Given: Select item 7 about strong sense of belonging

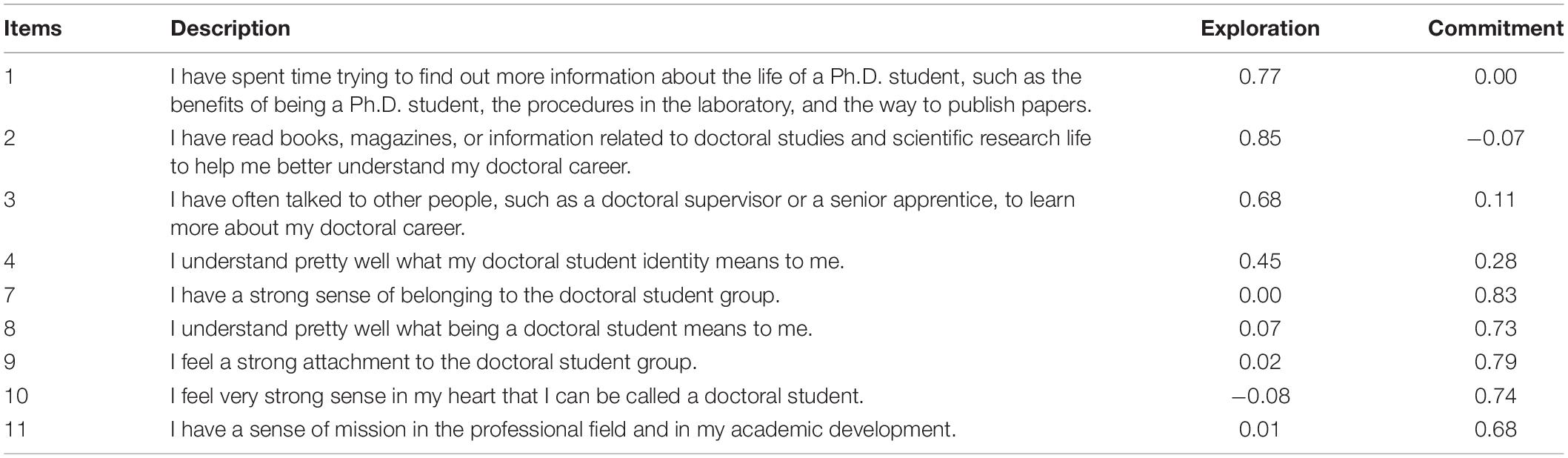Looking at the screenshot, I should (x=475, y=296).
